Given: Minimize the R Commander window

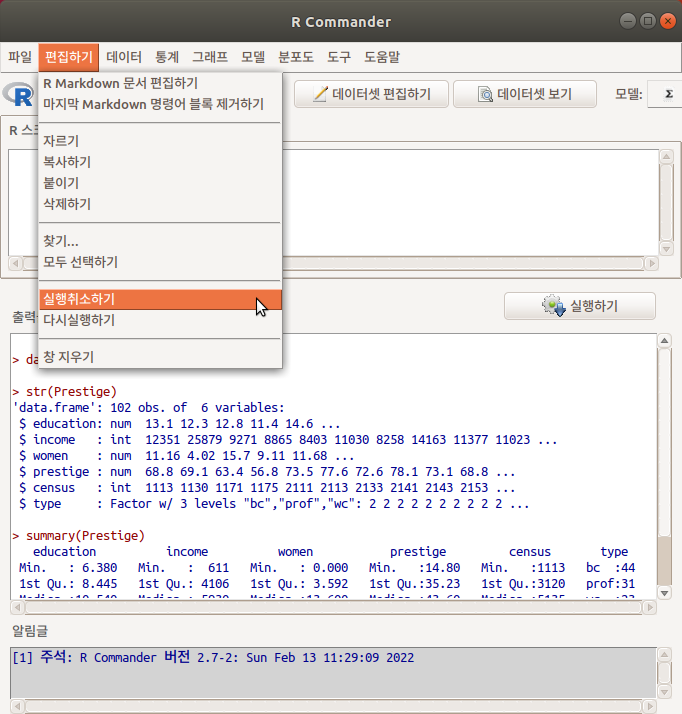Looking at the screenshot, I should [627, 21].
